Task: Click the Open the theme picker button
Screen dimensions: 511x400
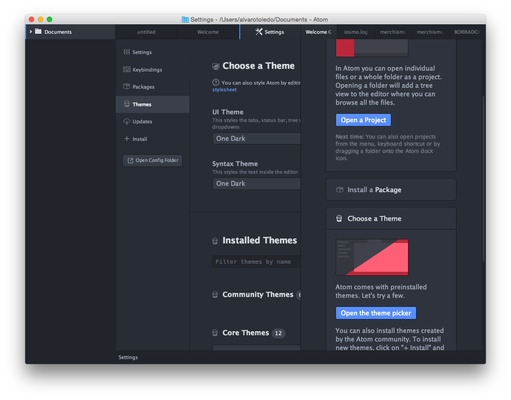Action: point(376,313)
